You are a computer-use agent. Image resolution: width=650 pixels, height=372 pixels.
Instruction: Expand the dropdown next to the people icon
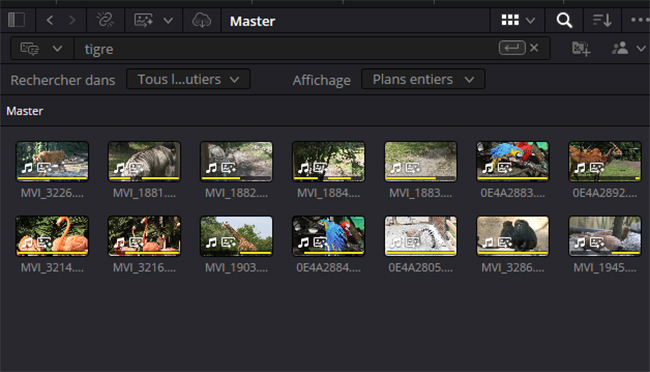pyautogui.click(x=641, y=49)
